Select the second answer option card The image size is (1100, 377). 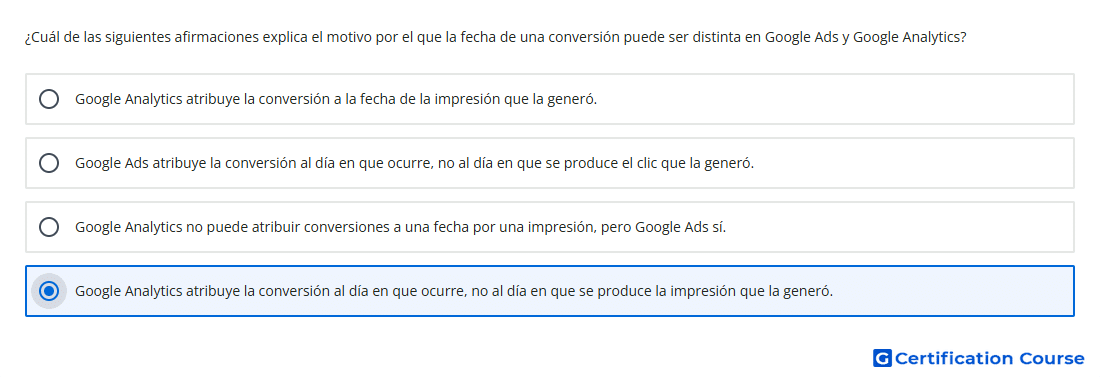[x=550, y=163]
